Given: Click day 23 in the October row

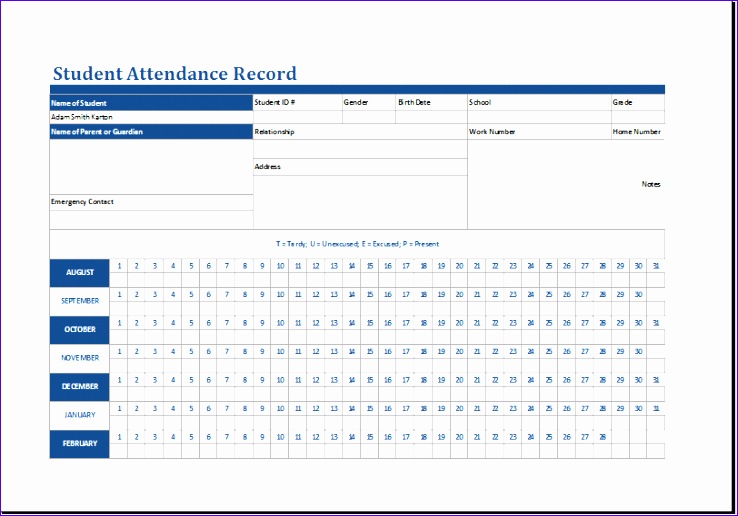Looking at the screenshot, I should (513, 323).
